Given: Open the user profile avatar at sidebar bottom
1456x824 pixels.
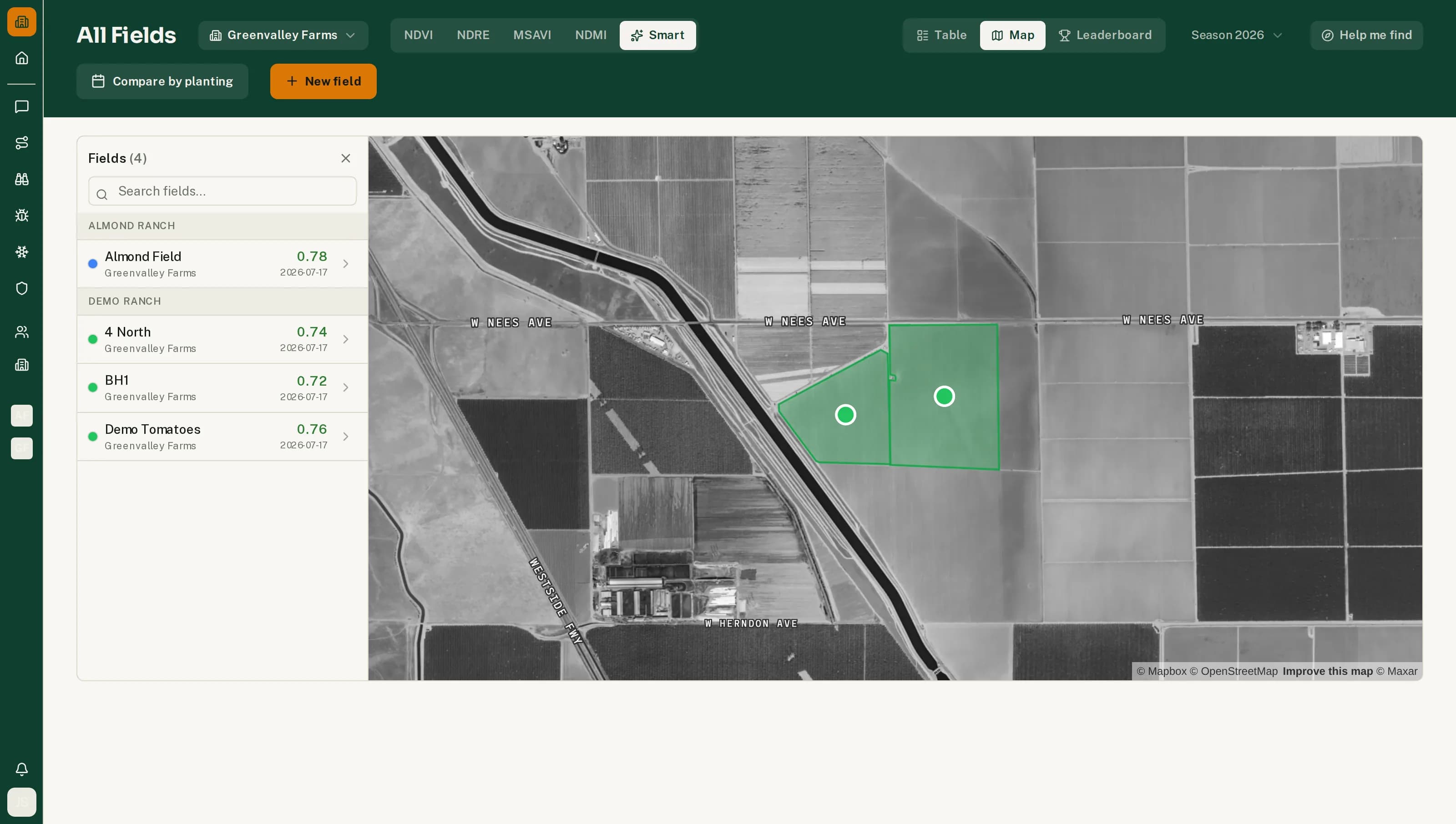Looking at the screenshot, I should point(21,802).
